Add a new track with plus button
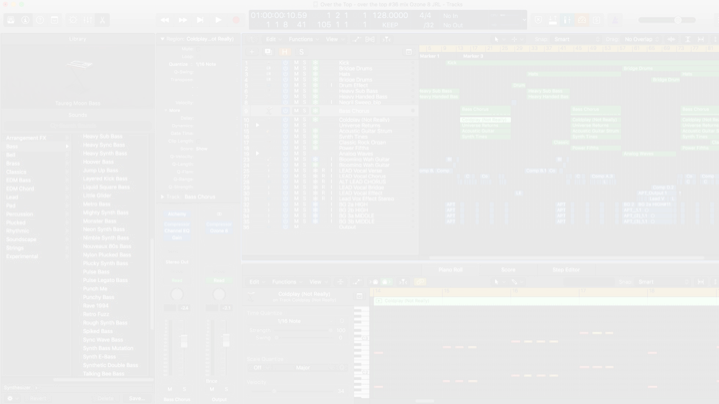Image resolution: width=719 pixels, height=404 pixels. tap(251, 52)
